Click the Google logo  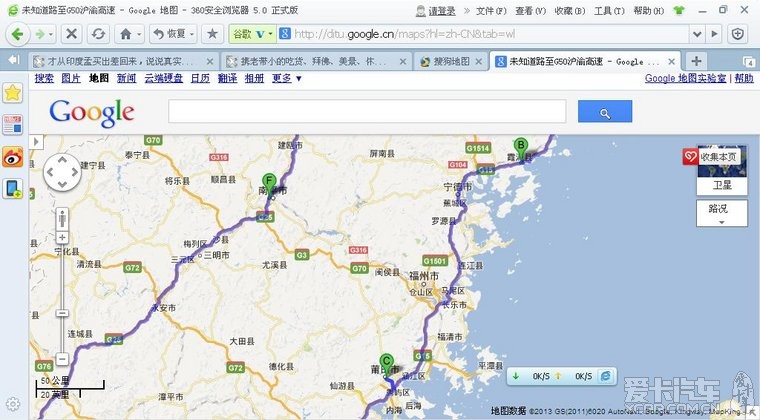[x=92, y=113]
